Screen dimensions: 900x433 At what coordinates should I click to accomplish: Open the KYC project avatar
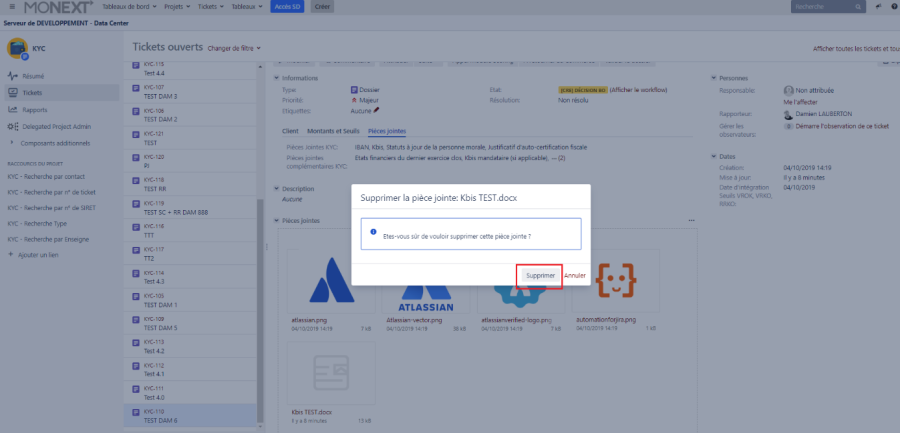17,47
